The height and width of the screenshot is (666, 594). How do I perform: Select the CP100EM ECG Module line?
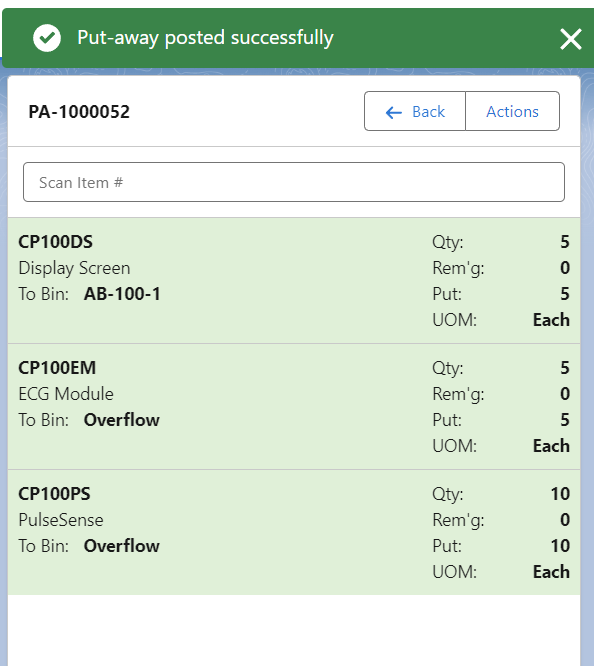[x=294, y=406]
